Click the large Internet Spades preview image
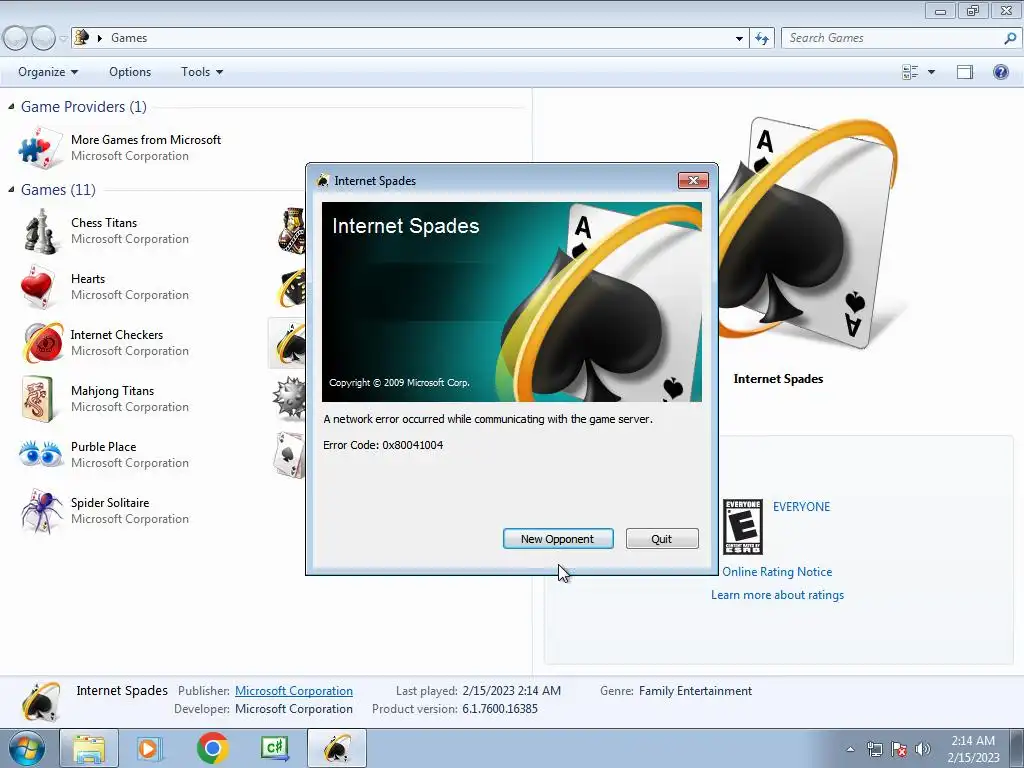1024x768 pixels. 808,234
